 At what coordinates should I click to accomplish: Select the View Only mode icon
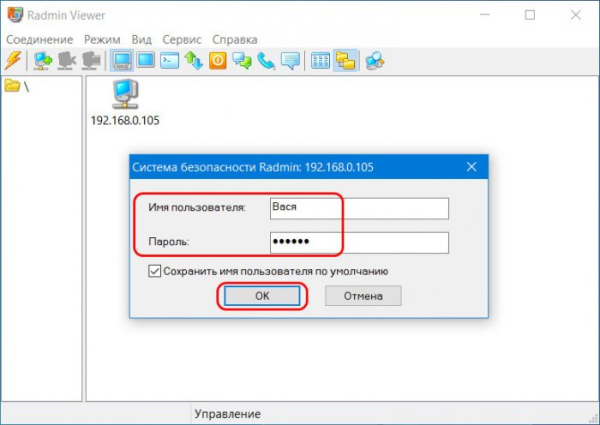(145, 61)
